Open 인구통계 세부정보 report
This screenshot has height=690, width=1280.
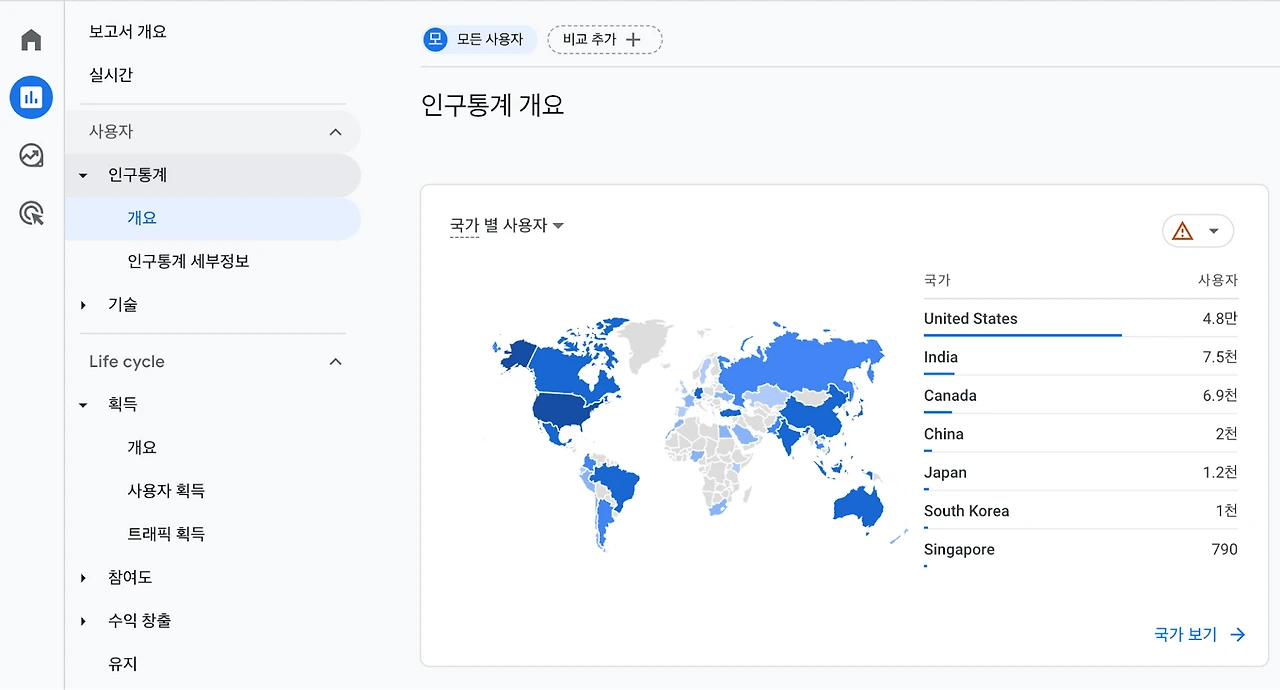[188, 261]
